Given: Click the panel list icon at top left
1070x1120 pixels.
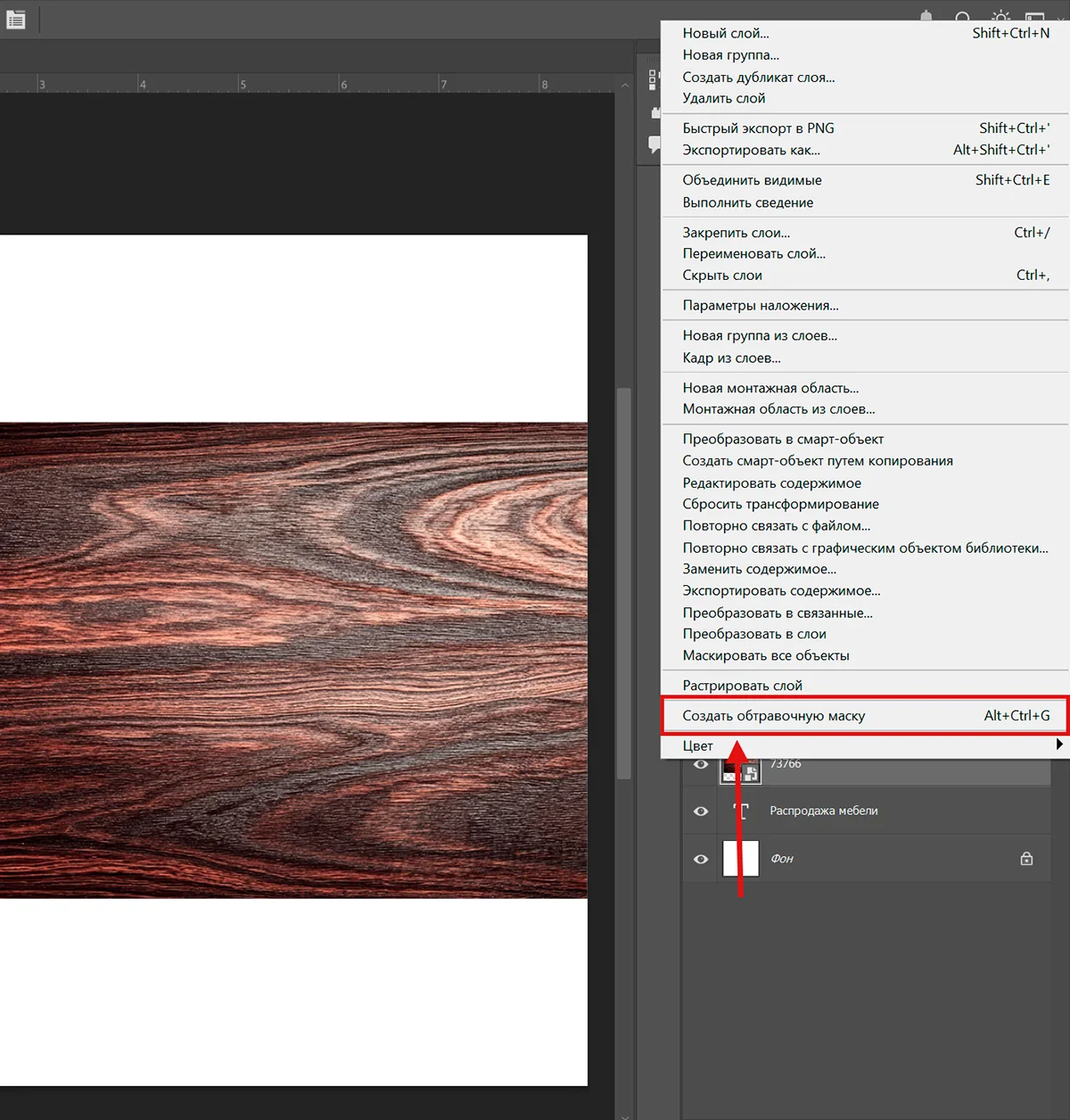Looking at the screenshot, I should 15,20.
